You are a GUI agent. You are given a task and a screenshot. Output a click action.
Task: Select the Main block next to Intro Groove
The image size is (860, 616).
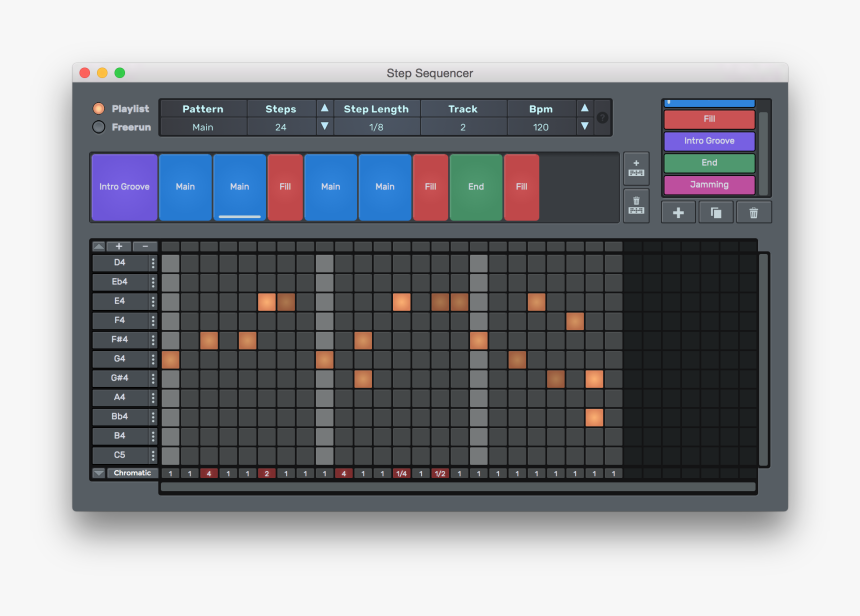(185, 188)
